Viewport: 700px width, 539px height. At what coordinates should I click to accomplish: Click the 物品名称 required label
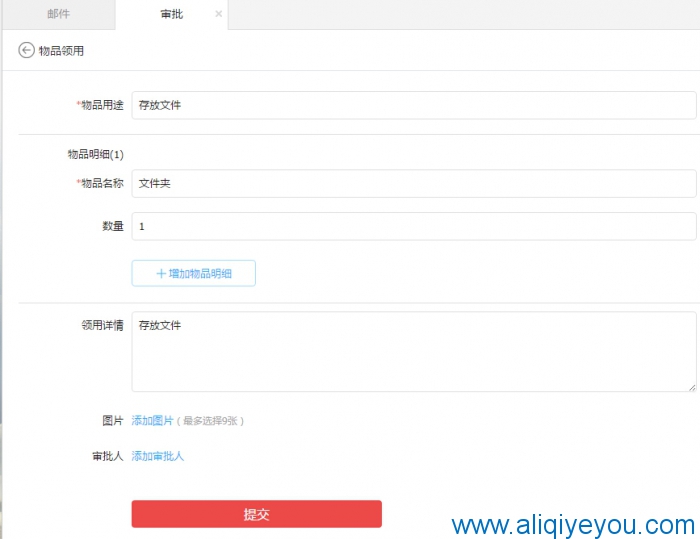pyautogui.click(x=100, y=184)
